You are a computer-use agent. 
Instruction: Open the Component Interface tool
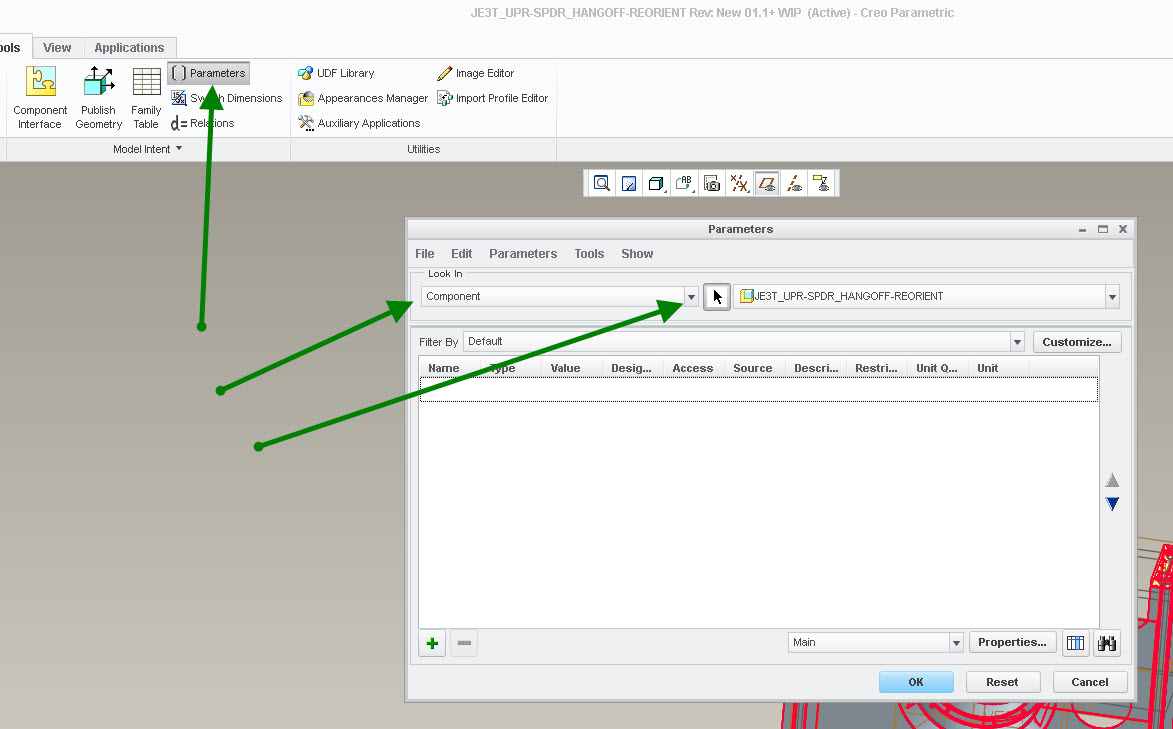coord(40,98)
